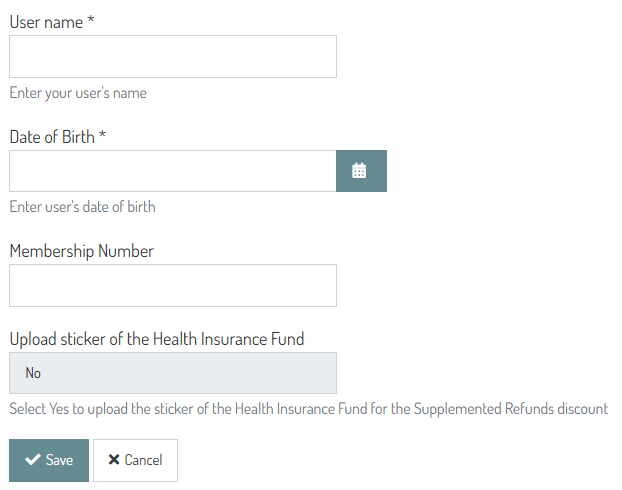Click the 'Date of Birth' label

coord(52,137)
